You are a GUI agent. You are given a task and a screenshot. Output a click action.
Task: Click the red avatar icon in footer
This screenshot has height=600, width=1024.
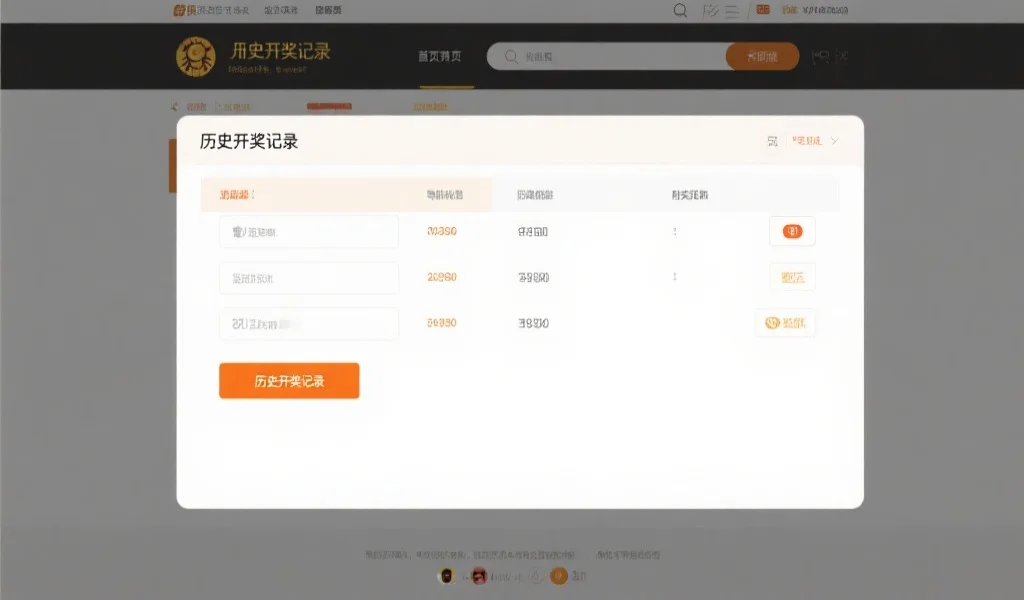(x=479, y=575)
